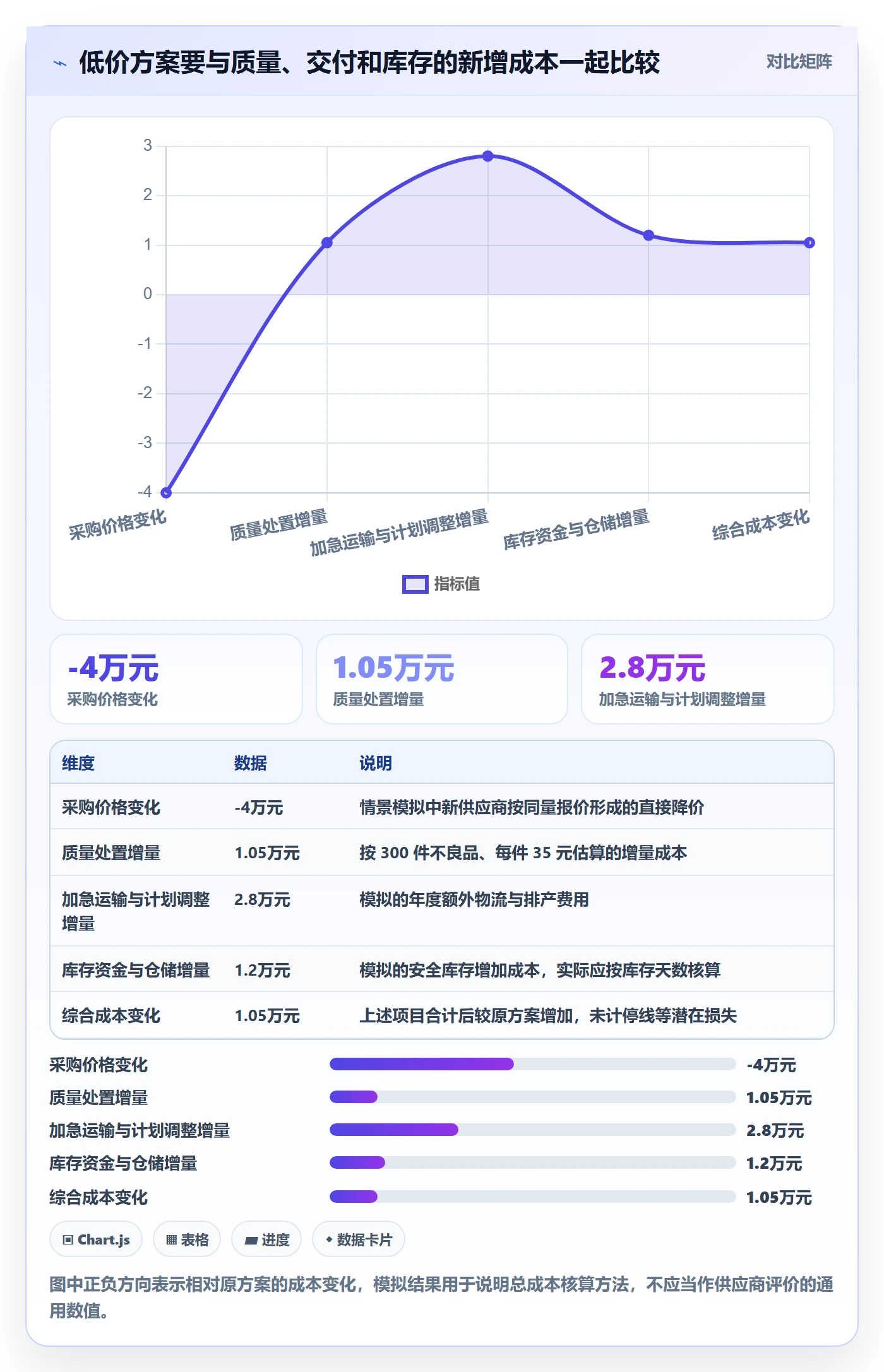This screenshot has height=1372, width=884.
Task: Click the 库存资金与仓储增量 progress bar
Action: 533,1162
